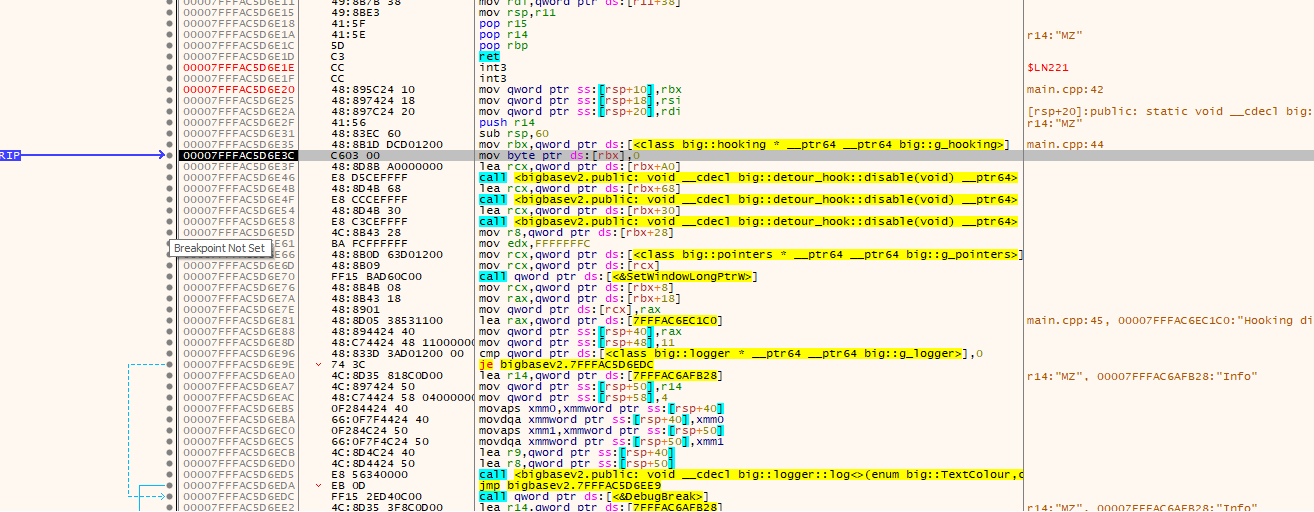This screenshot has width=1314, height=512.
Task: Toggle breakpoint bullet on jmp row 00007FFAC5D6EDA
Action: (x=170, y=486)
